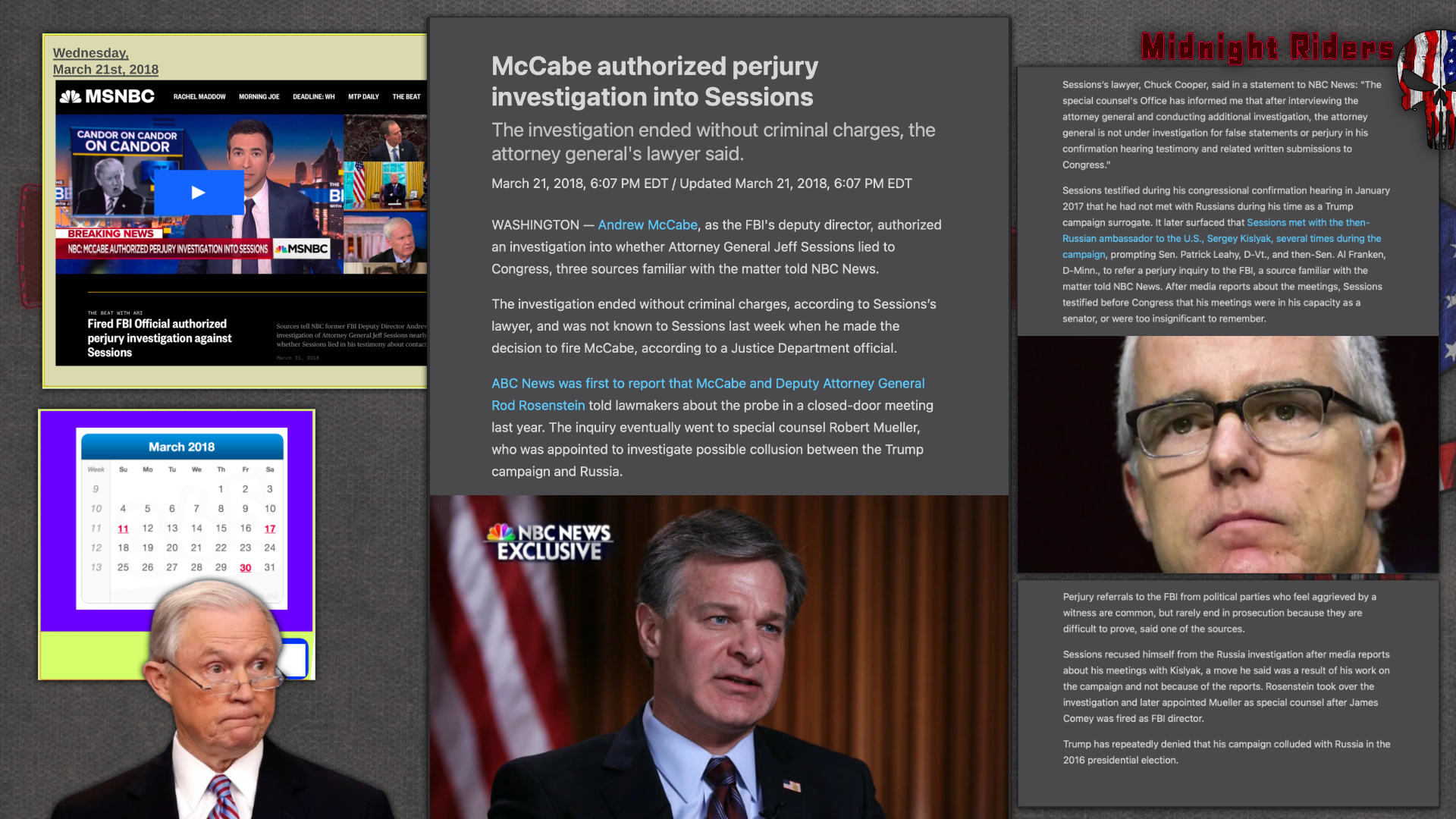Click the McCabe authorized perjury investigation headline

(654, 81)
